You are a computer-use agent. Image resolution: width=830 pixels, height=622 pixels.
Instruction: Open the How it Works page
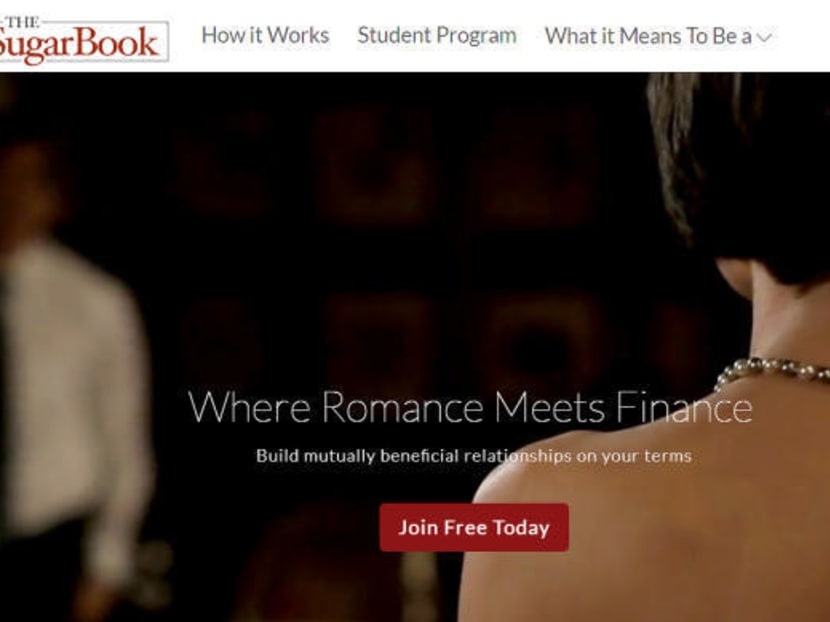tap(265, 35)
